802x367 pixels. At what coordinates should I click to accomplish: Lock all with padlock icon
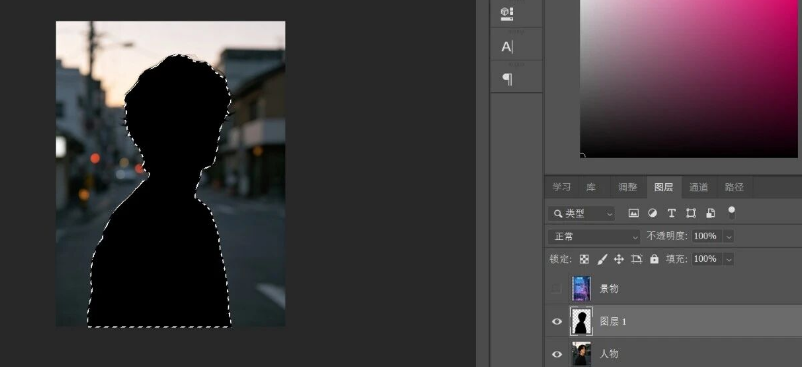[654, 259]
